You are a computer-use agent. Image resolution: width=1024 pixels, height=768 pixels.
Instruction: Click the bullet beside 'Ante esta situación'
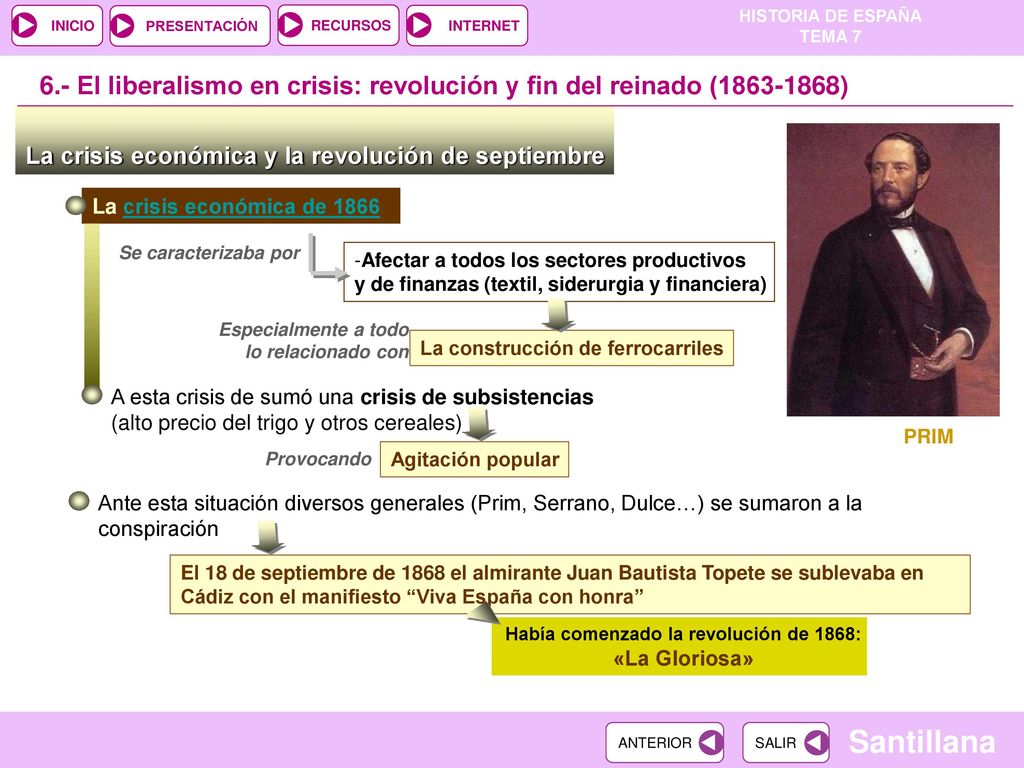click(x=79, y=502)
